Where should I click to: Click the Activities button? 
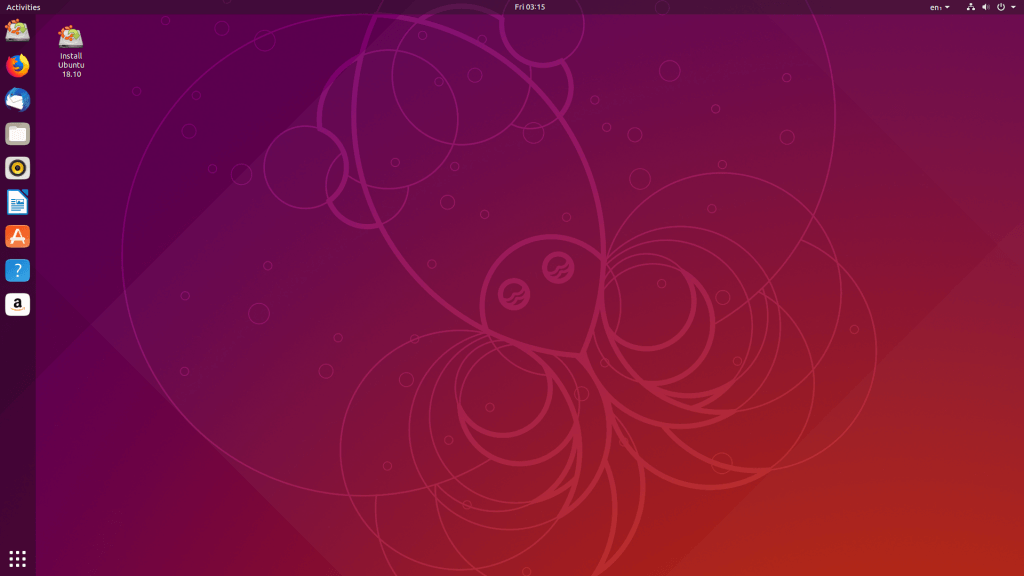[x=24, y=7]
